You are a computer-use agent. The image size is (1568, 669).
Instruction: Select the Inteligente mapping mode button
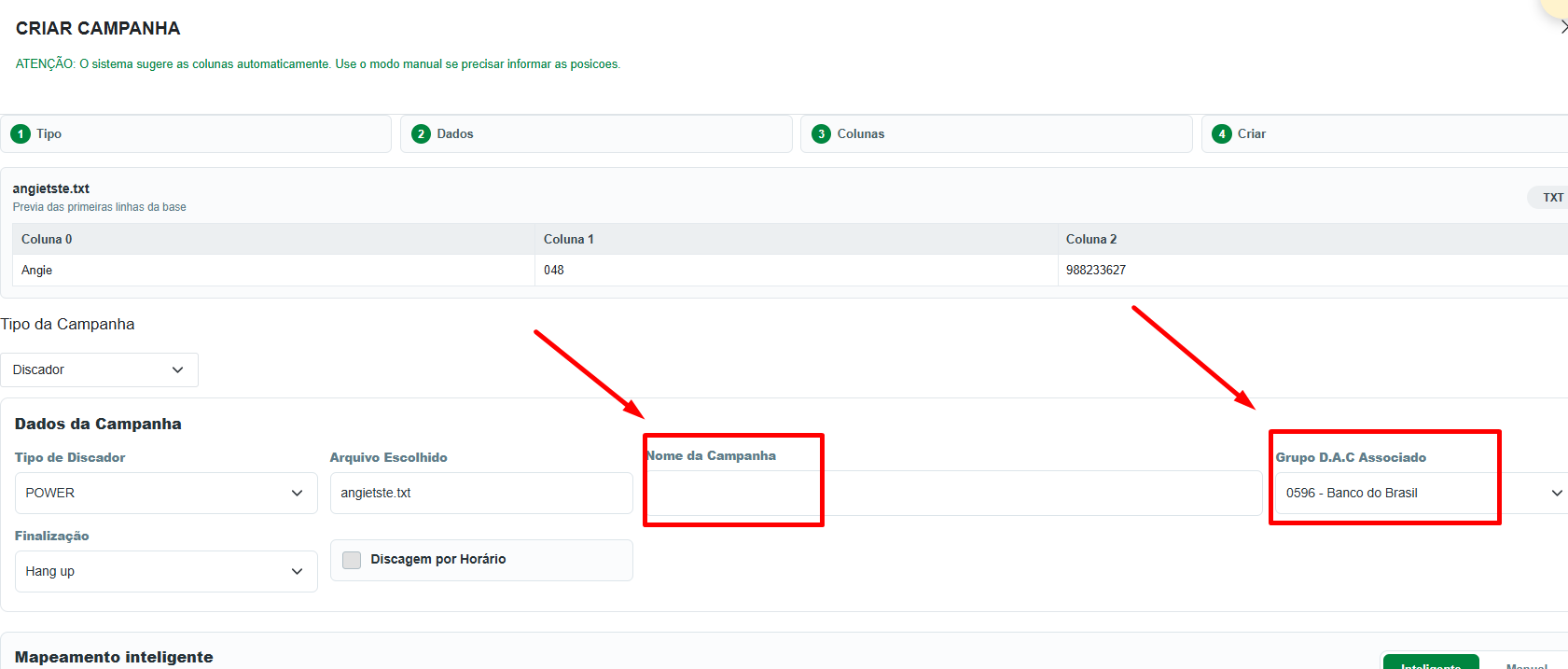click(1431, 662)
